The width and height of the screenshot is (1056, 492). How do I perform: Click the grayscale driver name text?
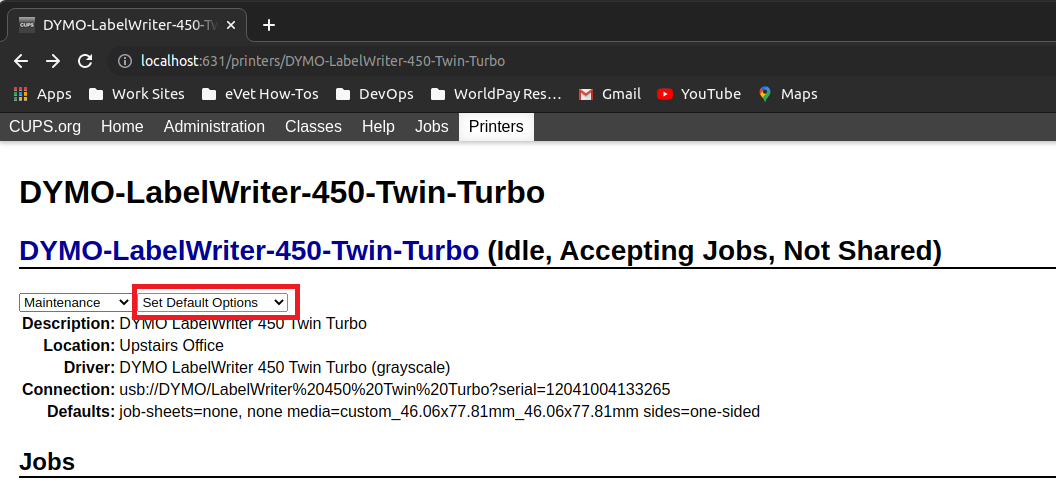pos(285,368)
